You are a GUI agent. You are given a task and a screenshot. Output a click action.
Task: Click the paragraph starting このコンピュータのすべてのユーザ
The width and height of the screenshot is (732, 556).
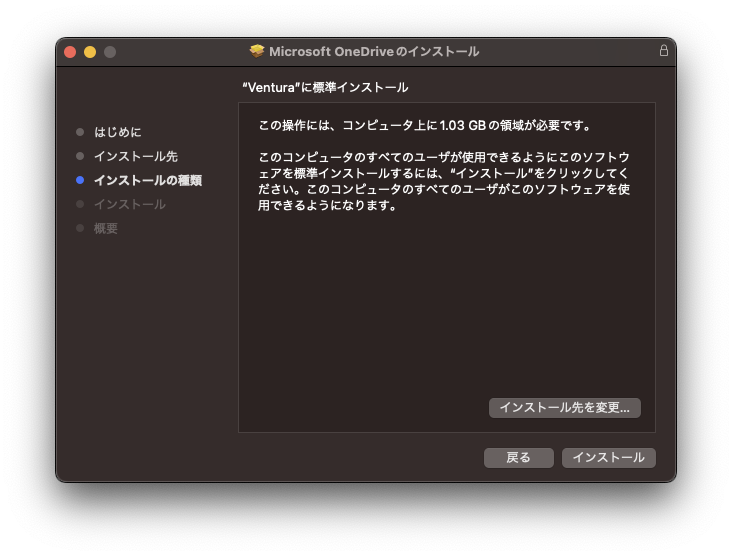click(444, 181)
